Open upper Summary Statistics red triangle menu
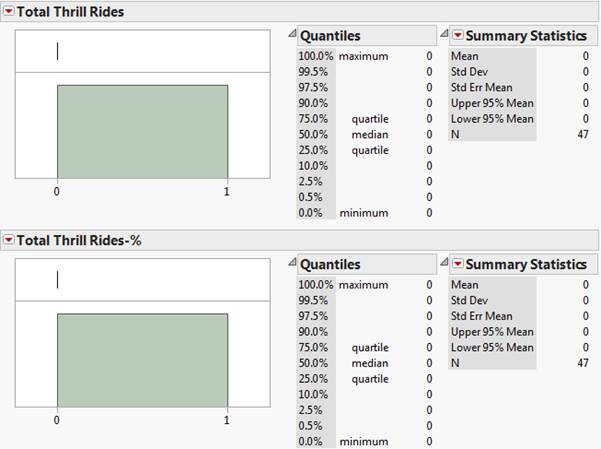 (x=458, y=35)
